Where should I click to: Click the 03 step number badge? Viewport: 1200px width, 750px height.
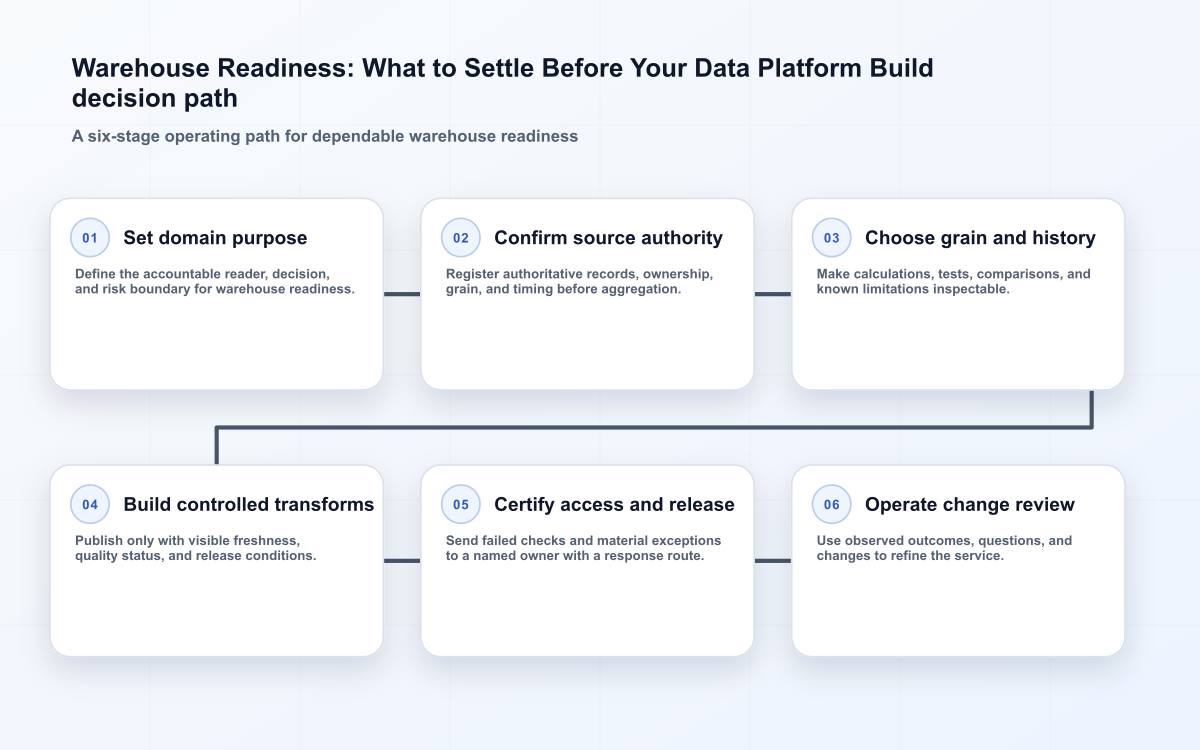832,238
